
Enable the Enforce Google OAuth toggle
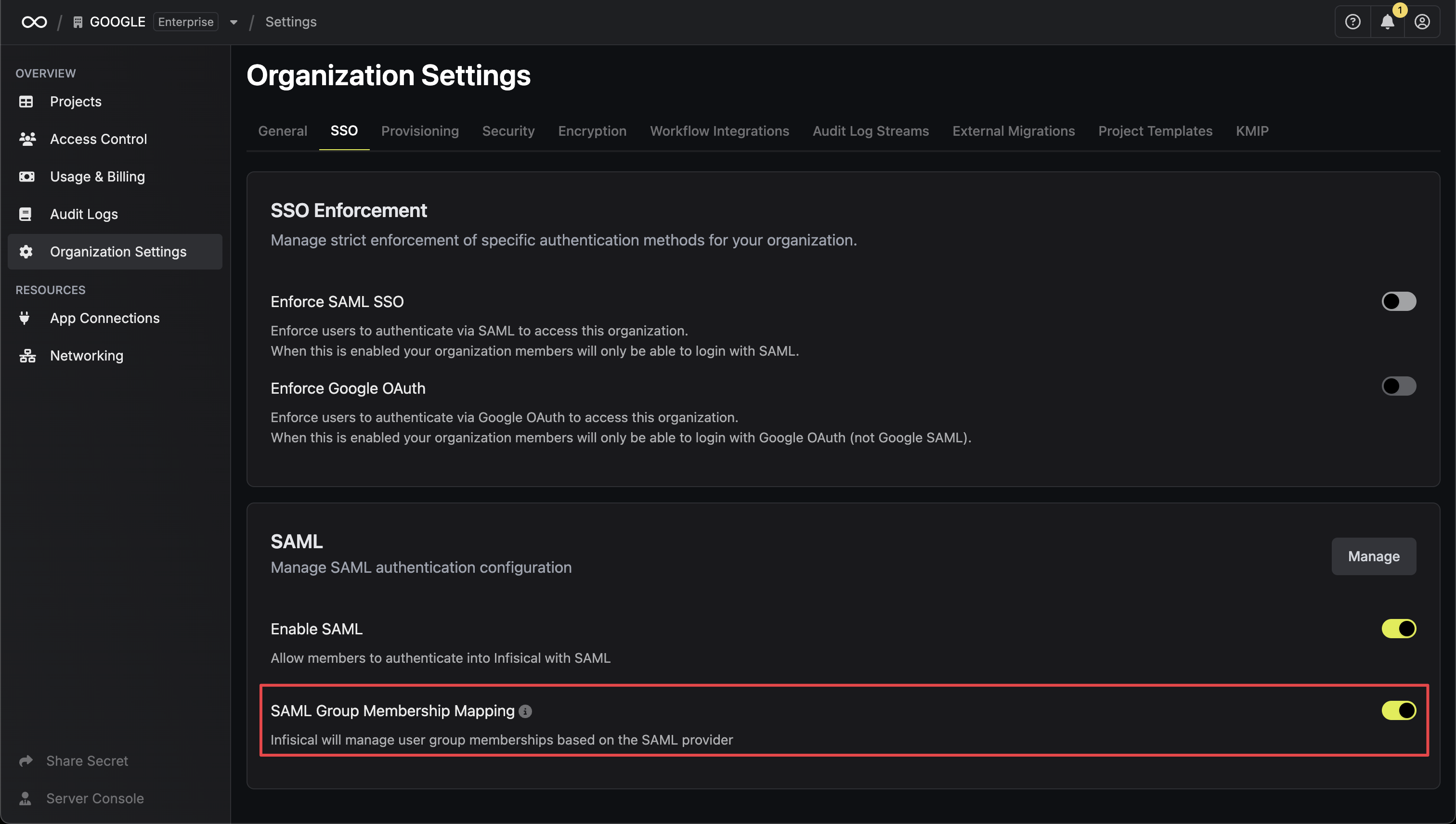pos(1398,386)
